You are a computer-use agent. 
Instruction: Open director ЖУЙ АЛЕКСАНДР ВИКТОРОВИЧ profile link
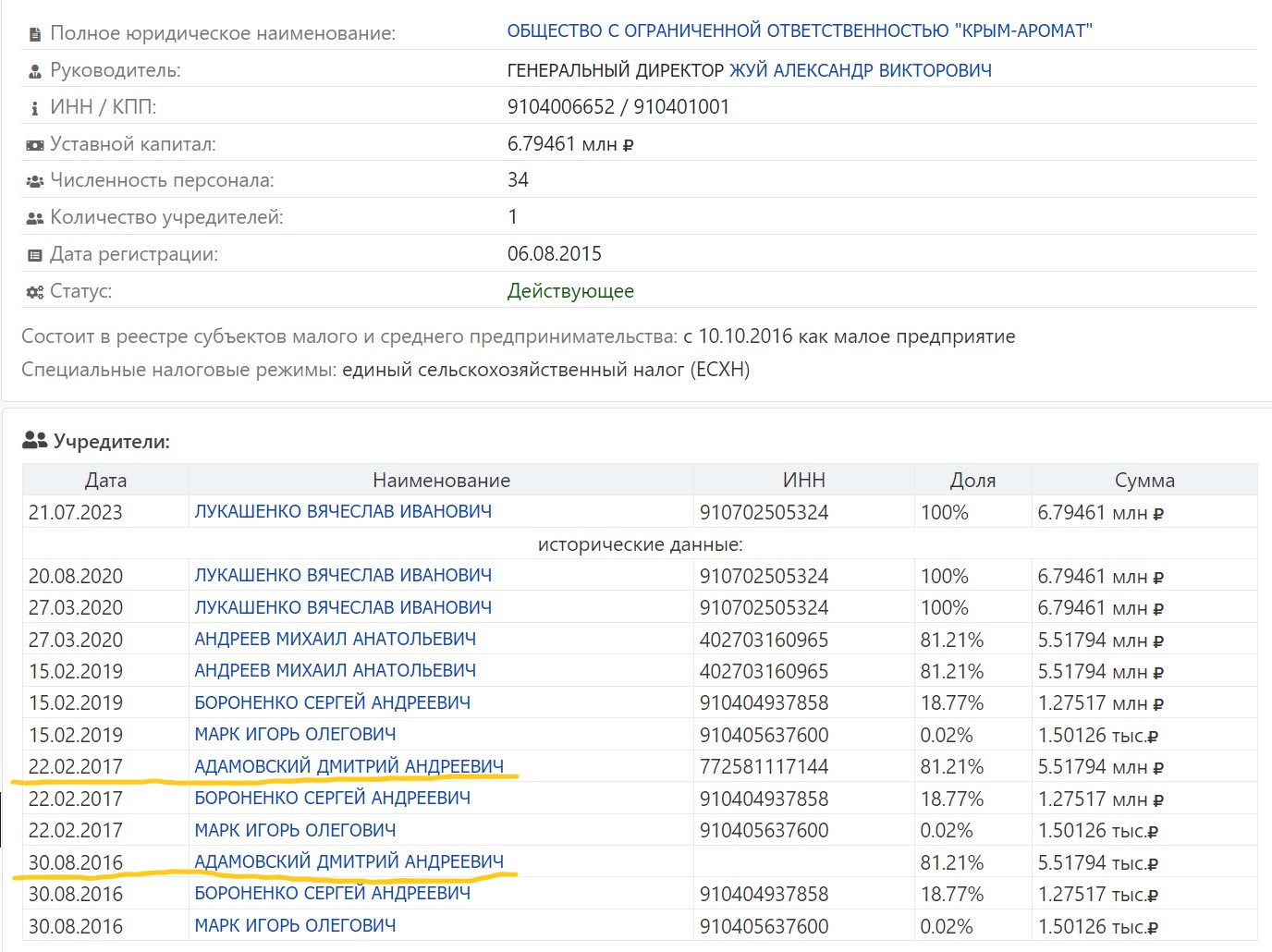[860, 71]
